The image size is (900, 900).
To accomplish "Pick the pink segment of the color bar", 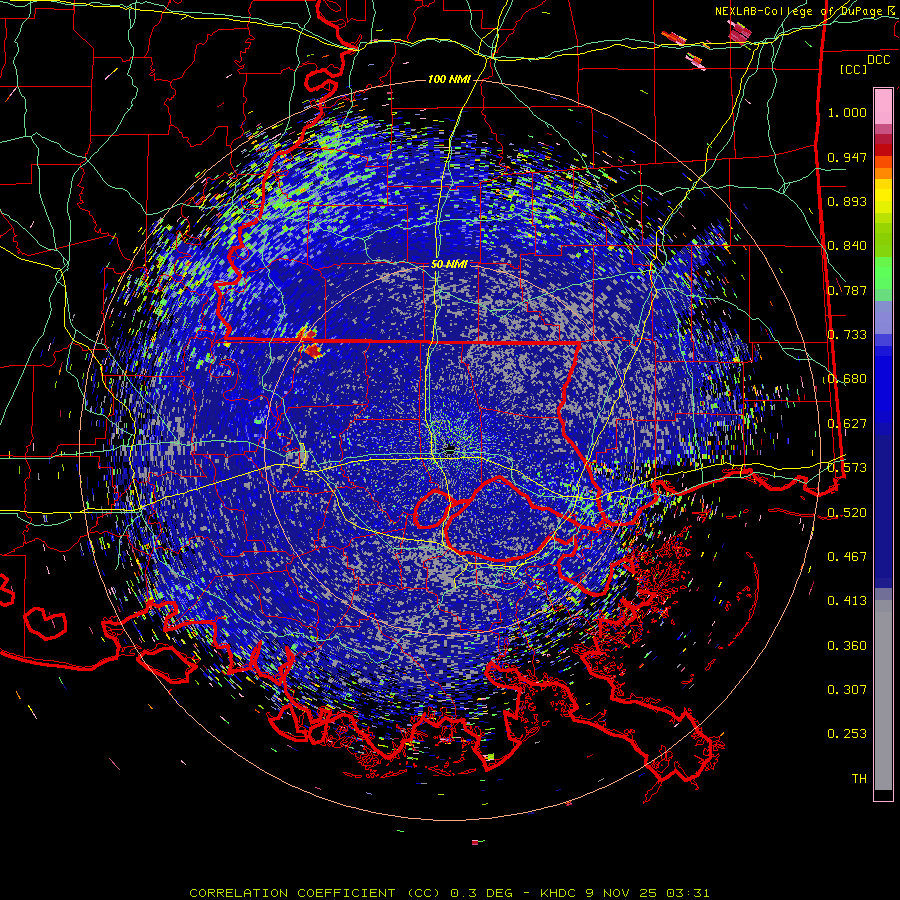I will [883, 106].
